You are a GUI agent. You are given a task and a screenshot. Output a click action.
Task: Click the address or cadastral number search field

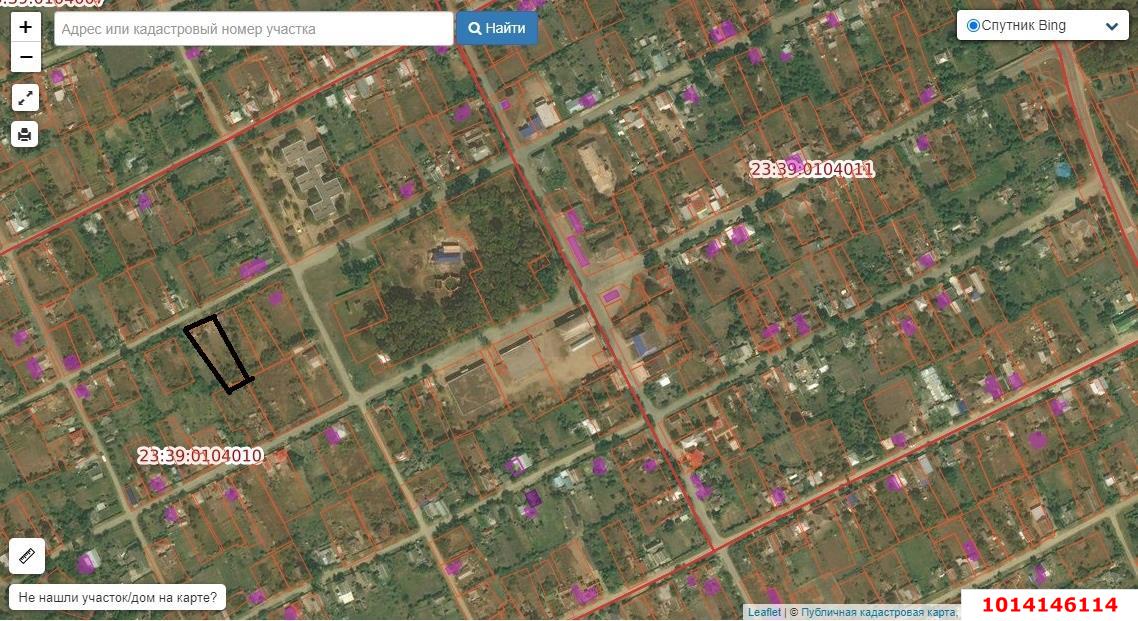(254, 29)
